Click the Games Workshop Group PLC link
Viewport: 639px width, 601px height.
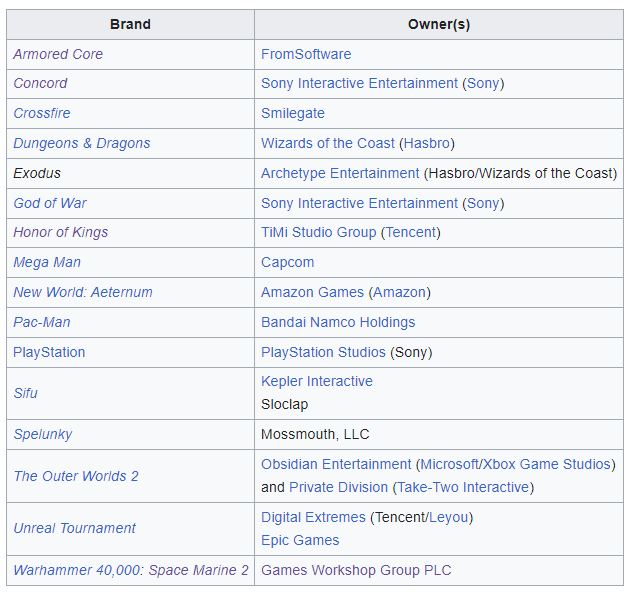click(x=356, y=570)
